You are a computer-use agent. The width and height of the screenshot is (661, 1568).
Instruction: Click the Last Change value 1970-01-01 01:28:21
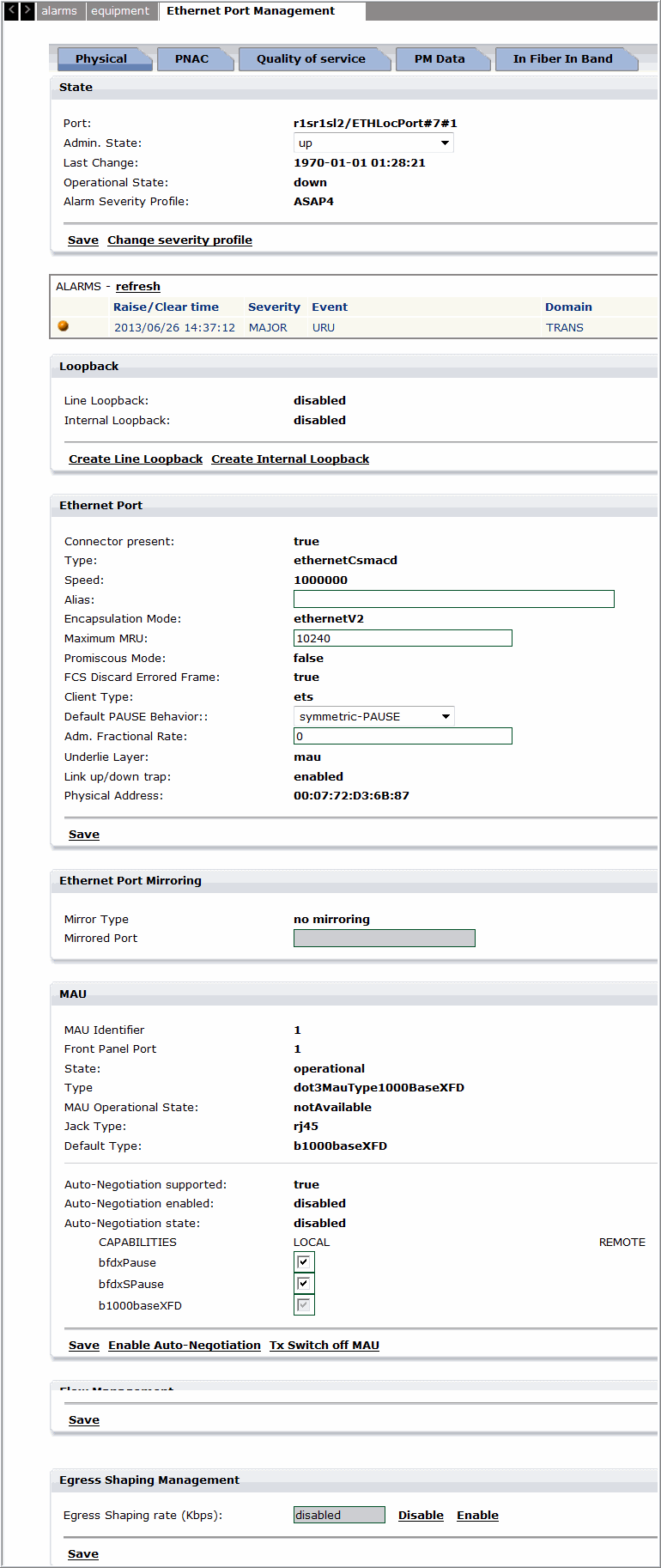[360, 163]
